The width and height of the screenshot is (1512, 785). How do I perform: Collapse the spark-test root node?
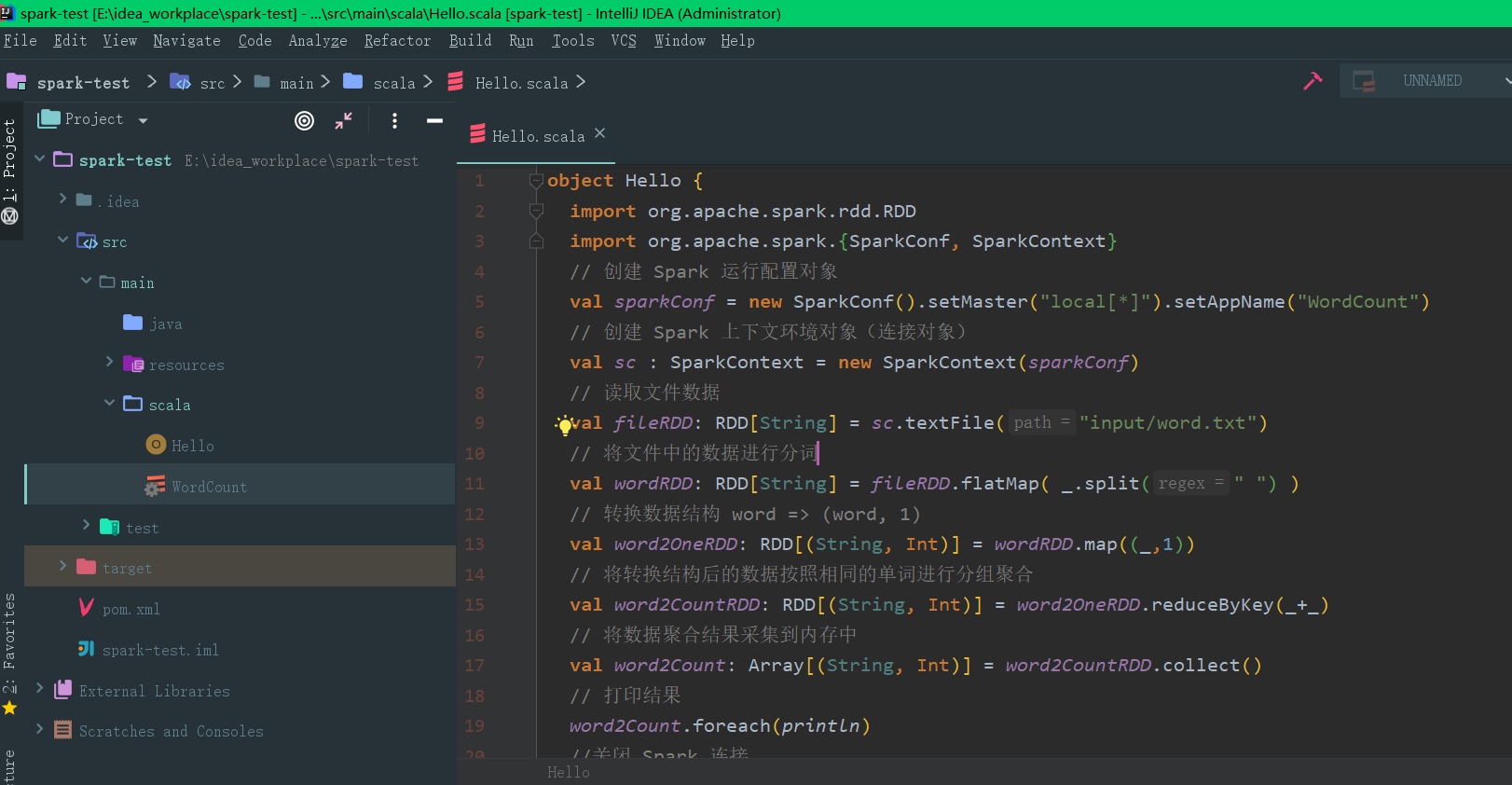coord(40,159)
